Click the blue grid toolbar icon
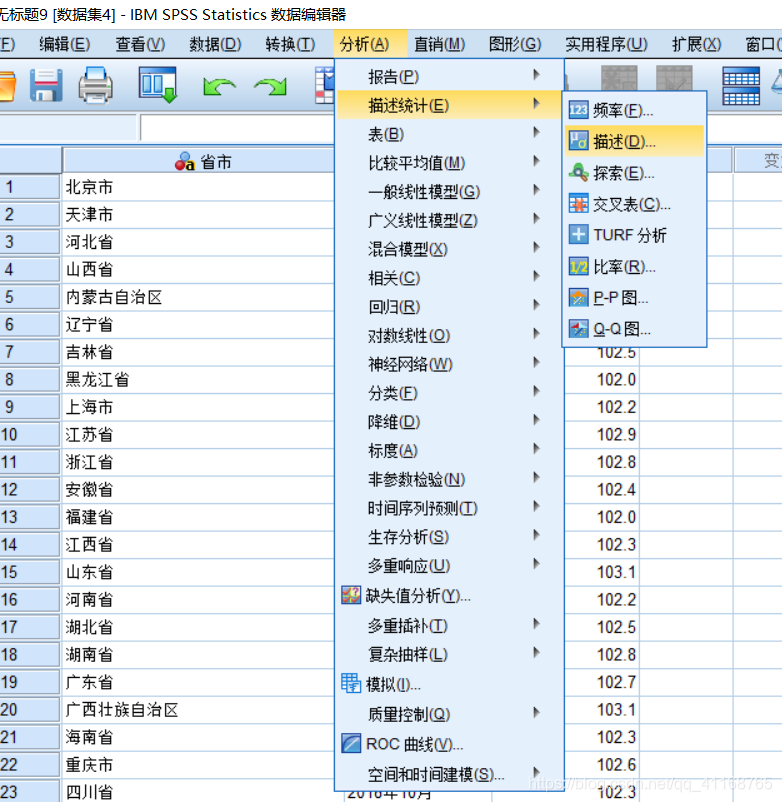 coord(741,86)
